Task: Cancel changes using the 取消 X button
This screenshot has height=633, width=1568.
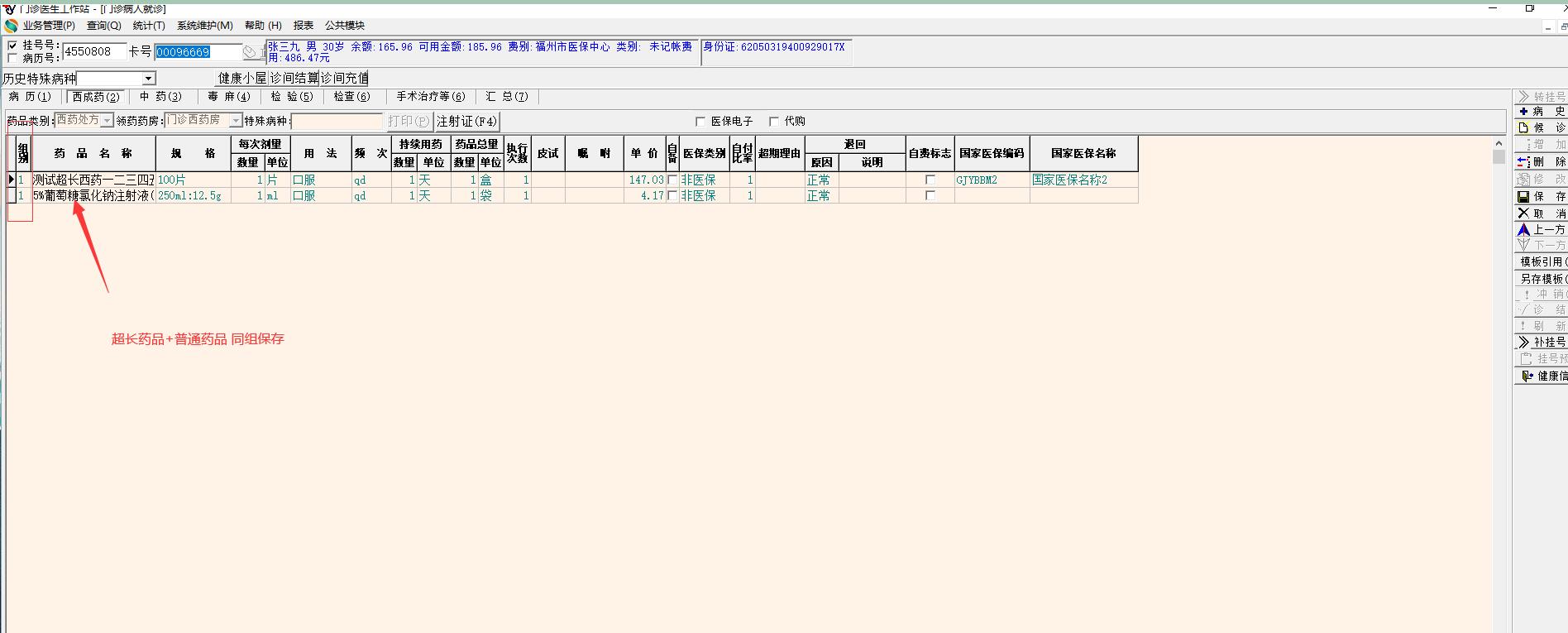Action: click(x=1542, y=213)
